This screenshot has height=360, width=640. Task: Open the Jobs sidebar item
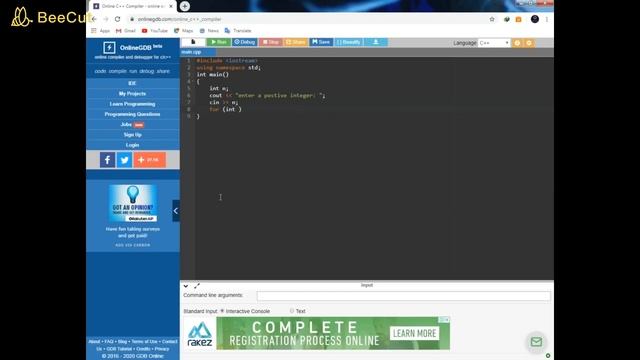(x=132, y=124)
